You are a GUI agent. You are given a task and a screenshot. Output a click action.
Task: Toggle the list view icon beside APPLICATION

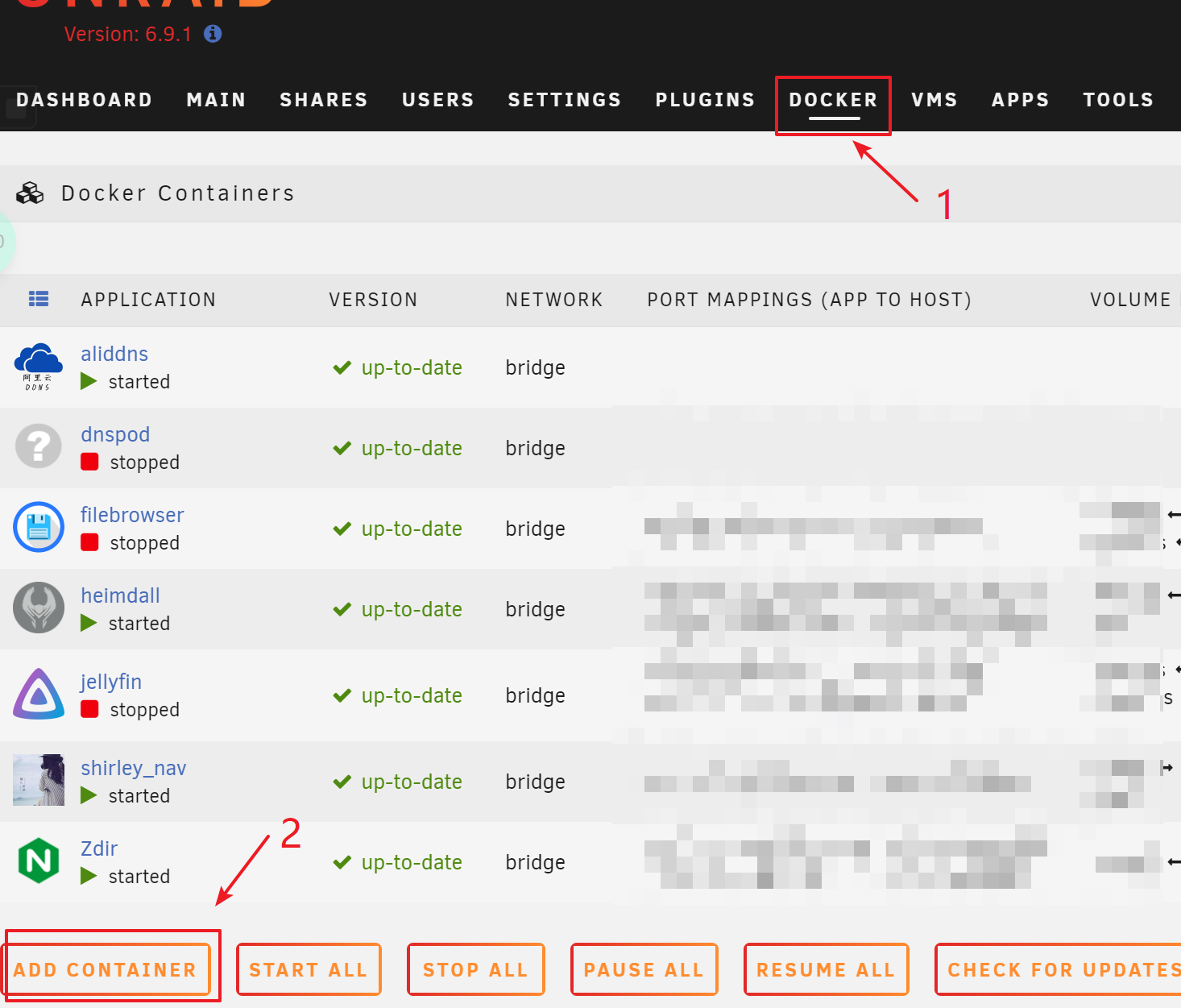39,299
